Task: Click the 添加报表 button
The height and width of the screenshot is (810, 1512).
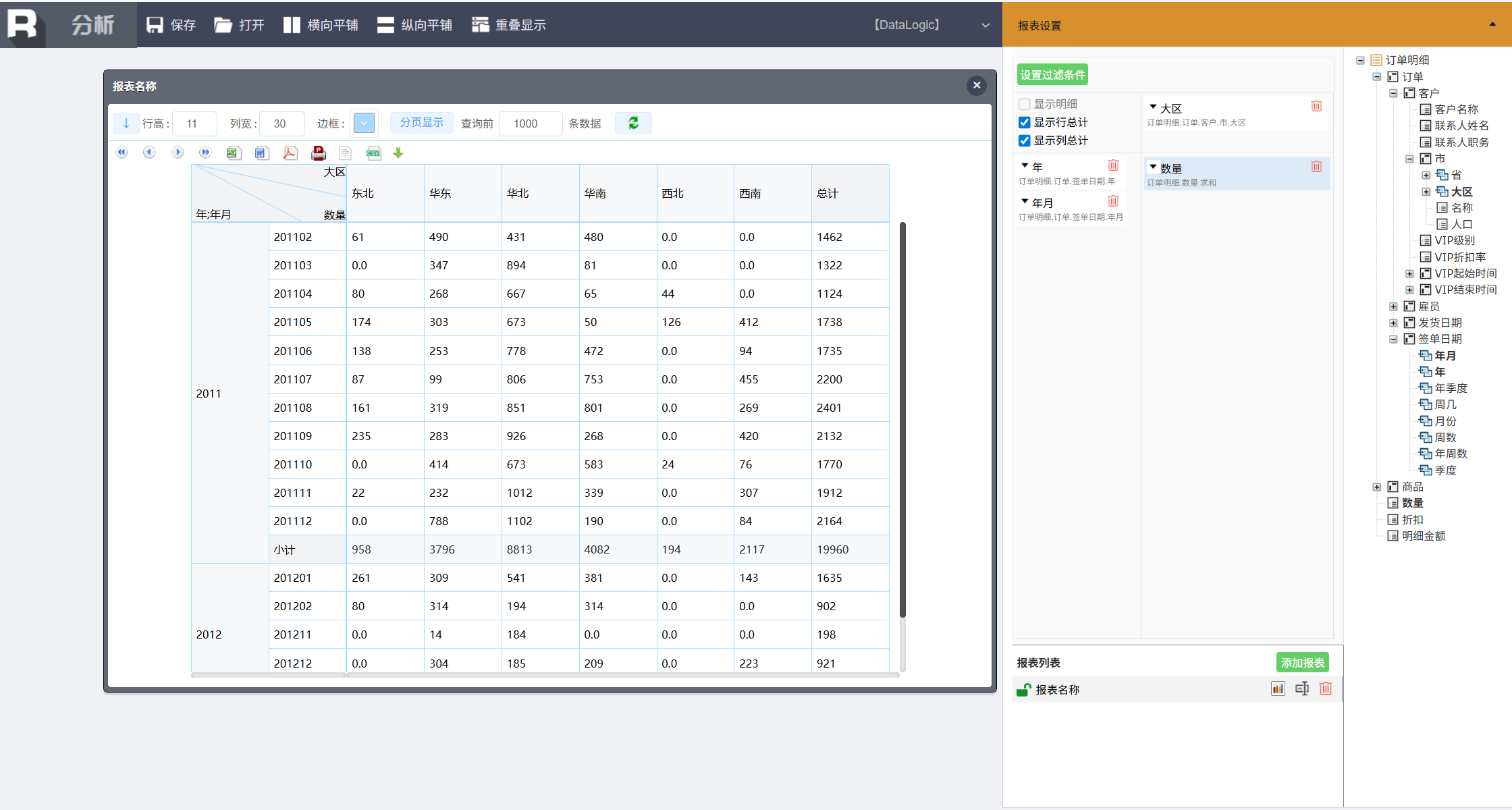Action: click(x=1302, y=663)
